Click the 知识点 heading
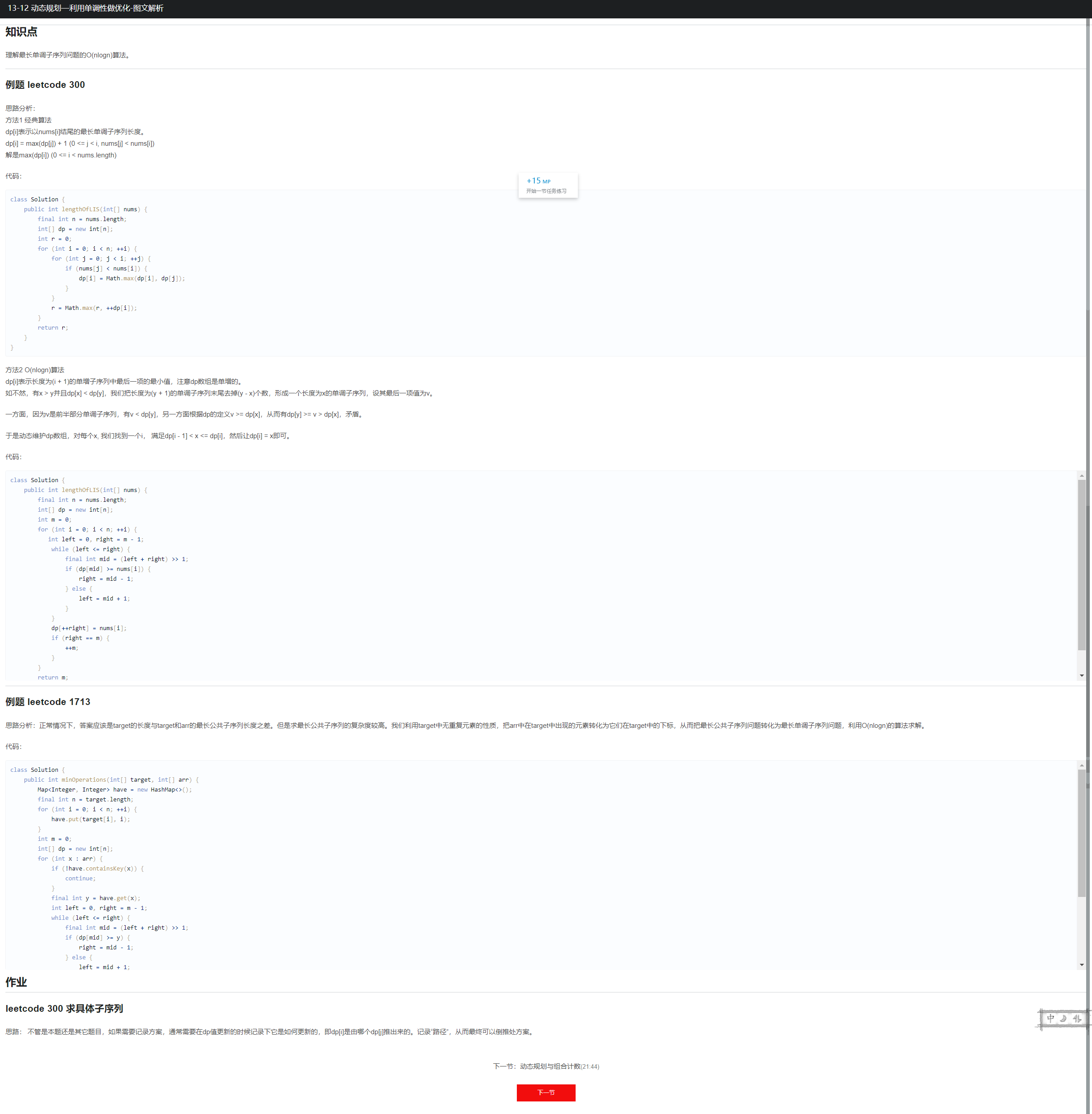 click(21, 32)
